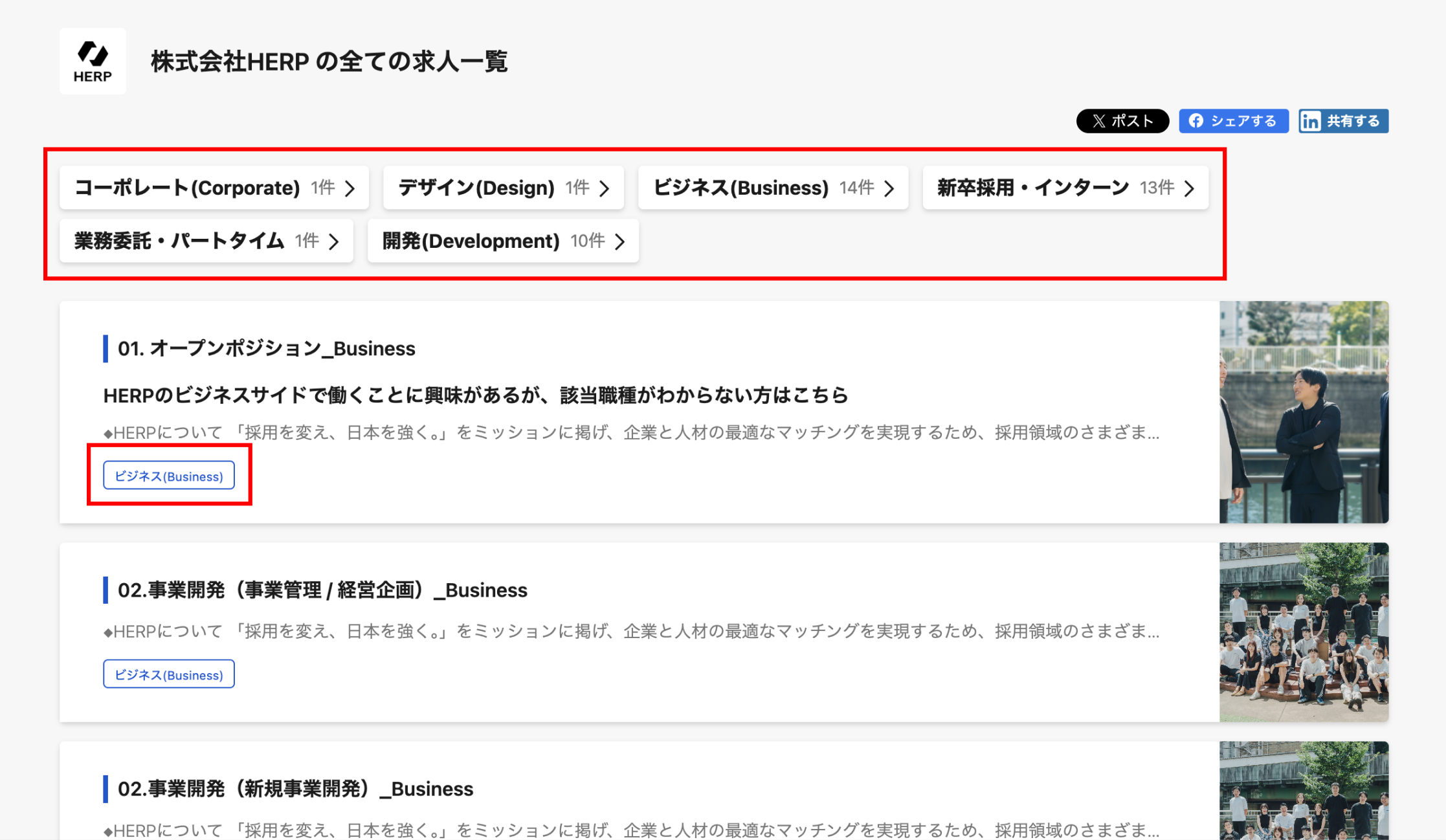
Task: Open job 02.事業開発（新規事業開発）_Business
Action: [x=295, y=789]
